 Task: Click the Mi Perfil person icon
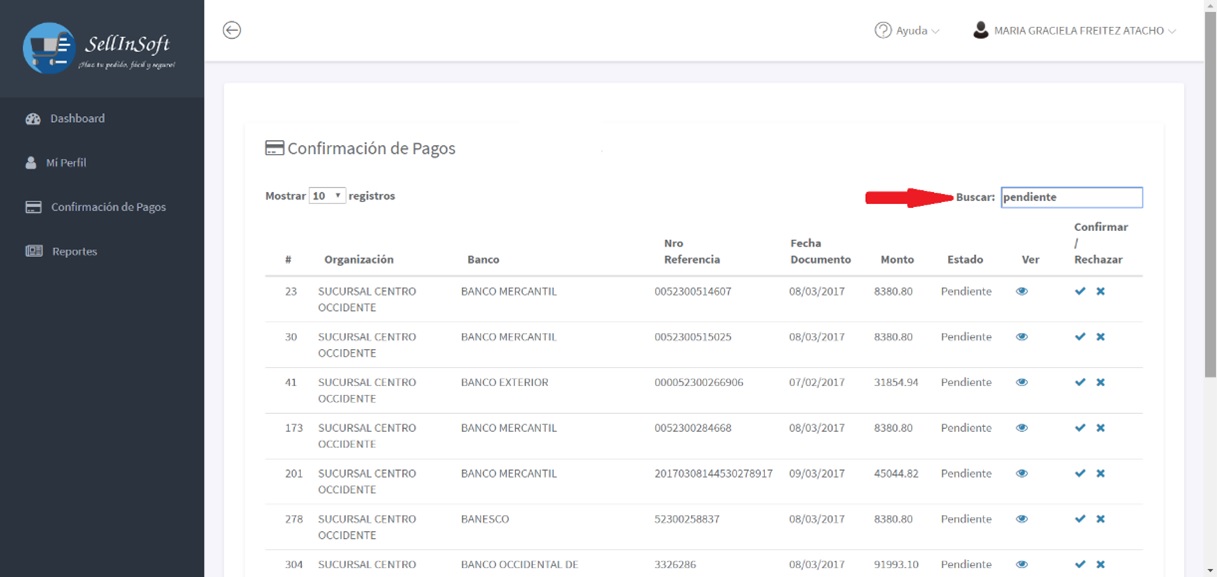[31, 162]
